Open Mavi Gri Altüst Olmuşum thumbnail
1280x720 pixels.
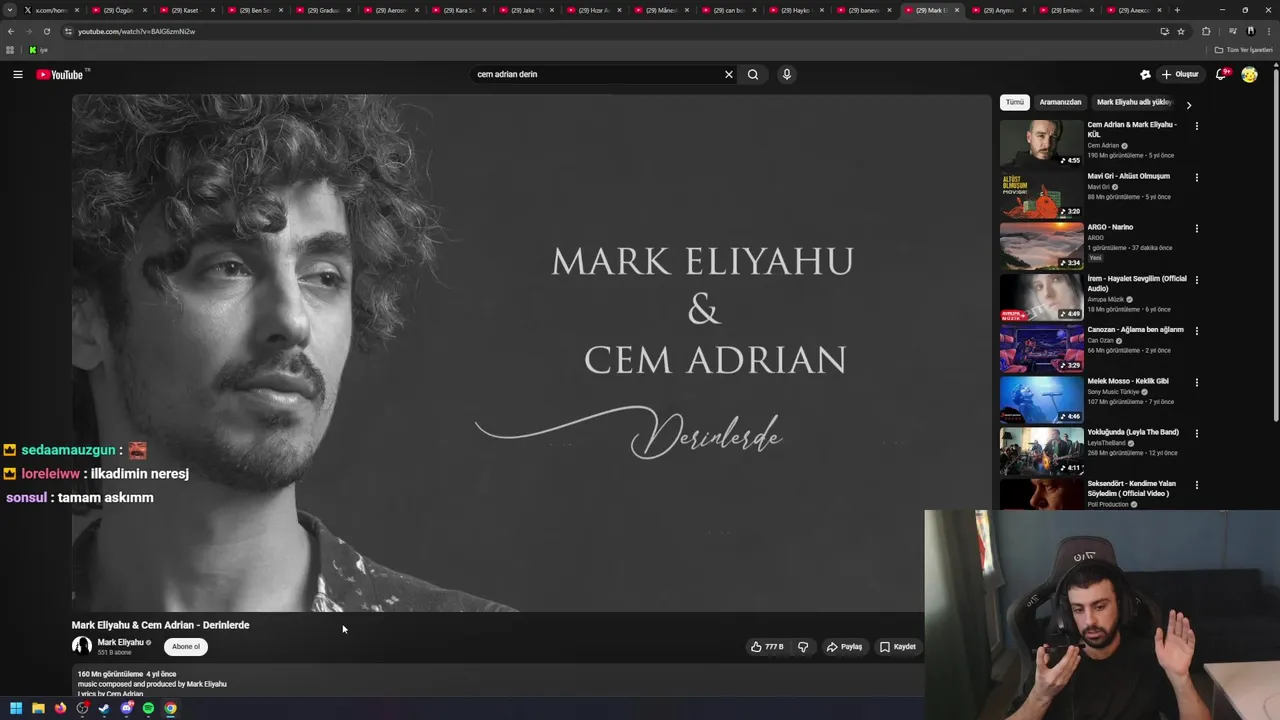(1041, 194)
